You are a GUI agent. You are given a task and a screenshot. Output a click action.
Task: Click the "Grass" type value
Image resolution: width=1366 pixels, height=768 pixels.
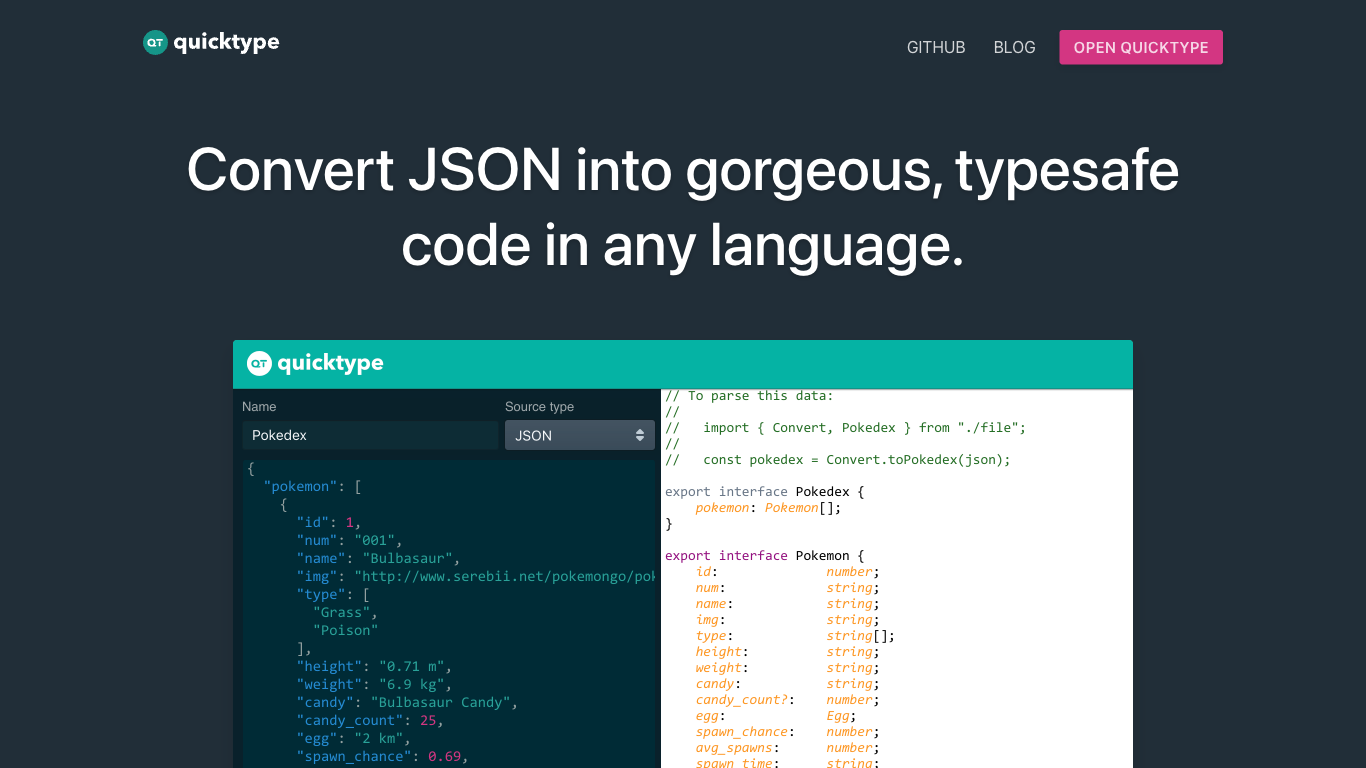click(x=341, y=613)
